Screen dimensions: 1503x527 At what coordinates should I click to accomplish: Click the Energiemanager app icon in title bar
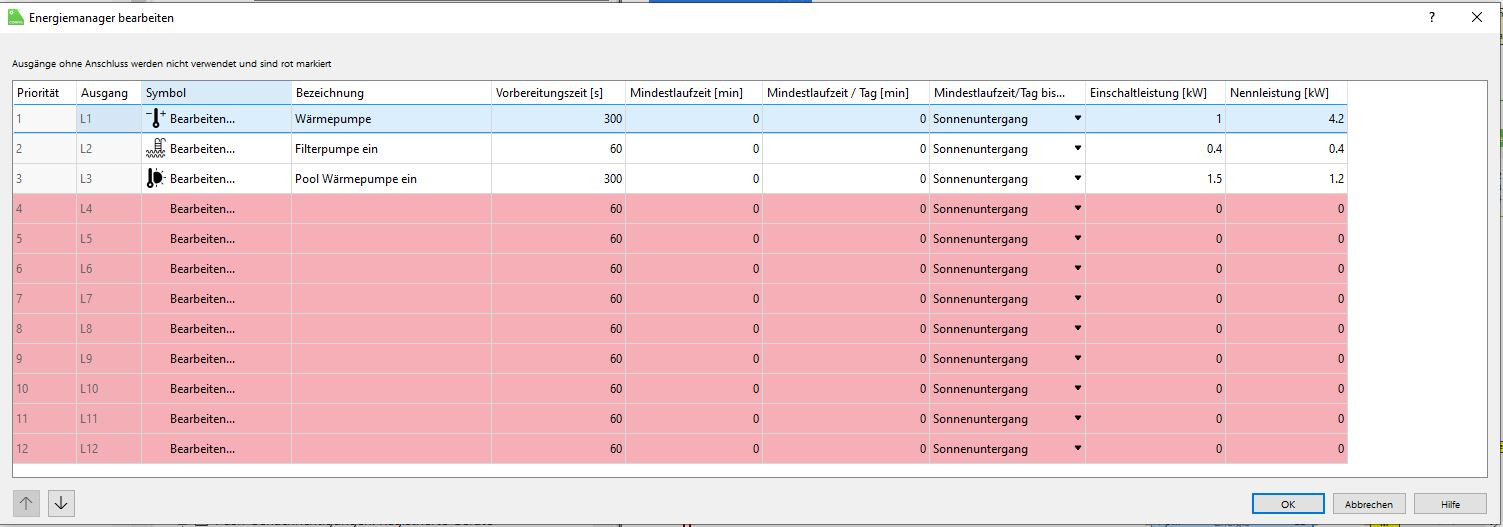pyautogui.click(x=15, y=17)
